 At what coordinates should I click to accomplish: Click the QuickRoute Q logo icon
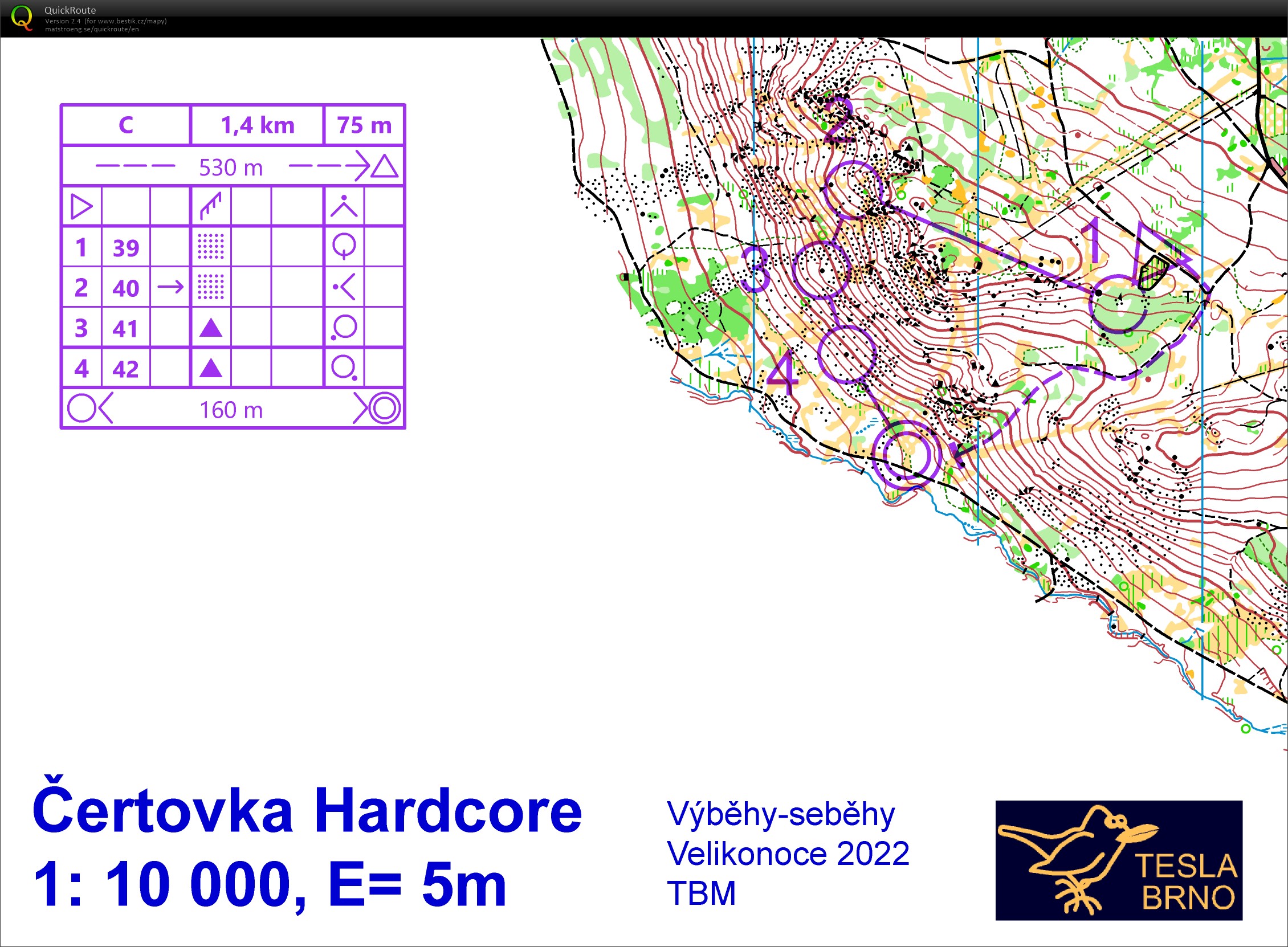tap(23, 17)
